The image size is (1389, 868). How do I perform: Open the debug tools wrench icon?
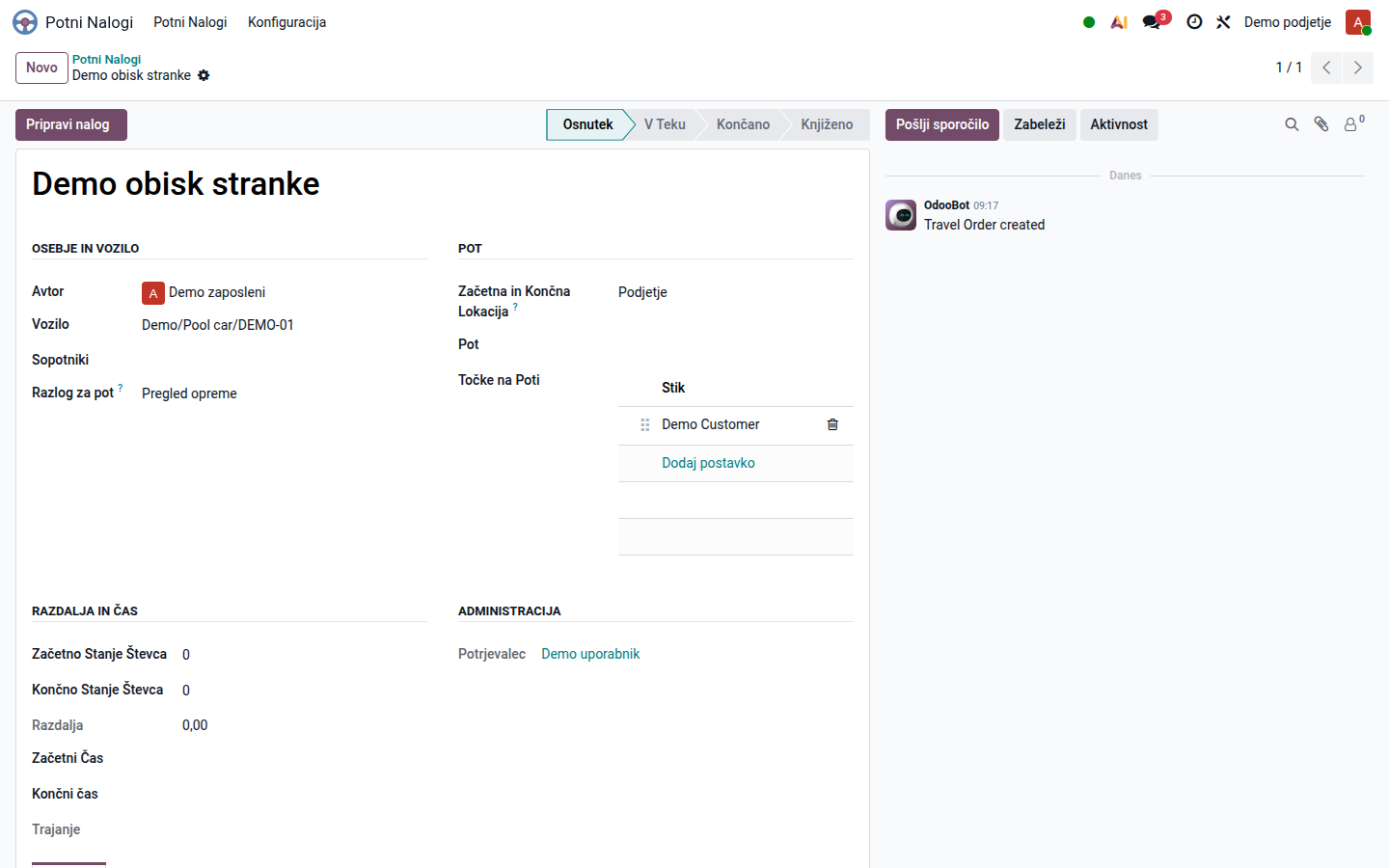tap(1223, 22)
